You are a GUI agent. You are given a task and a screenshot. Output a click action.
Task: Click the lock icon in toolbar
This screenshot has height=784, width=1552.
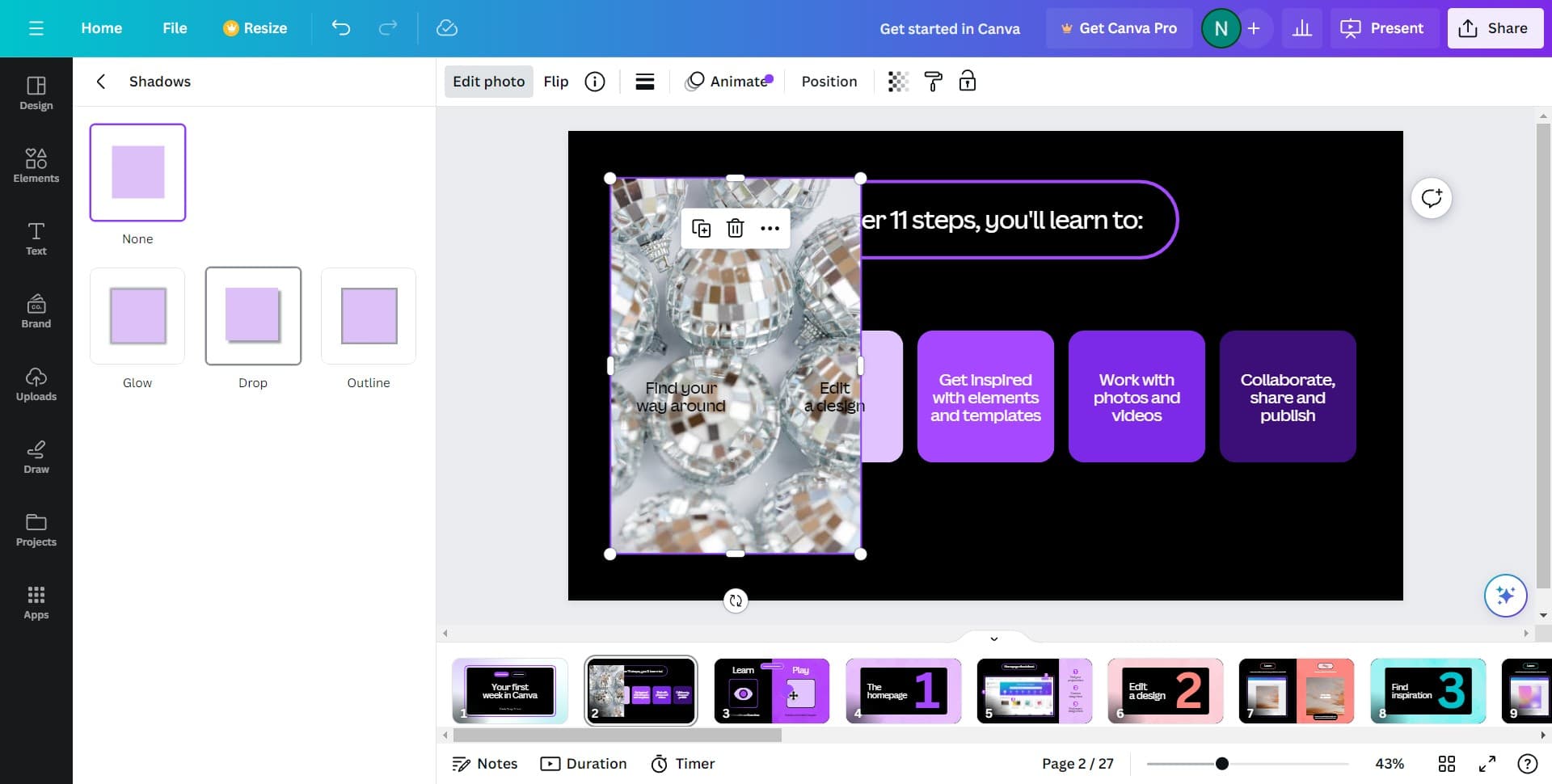(x=968, y=82)
